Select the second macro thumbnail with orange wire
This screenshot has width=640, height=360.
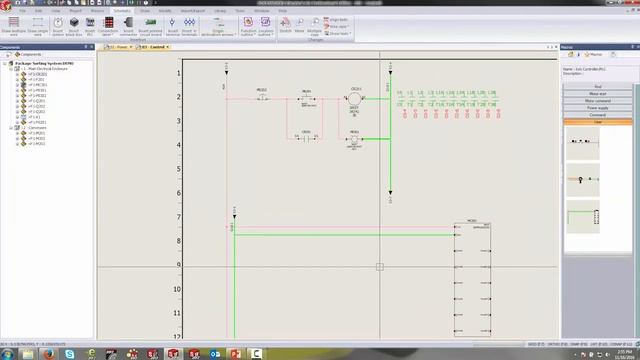pos(582,180)
